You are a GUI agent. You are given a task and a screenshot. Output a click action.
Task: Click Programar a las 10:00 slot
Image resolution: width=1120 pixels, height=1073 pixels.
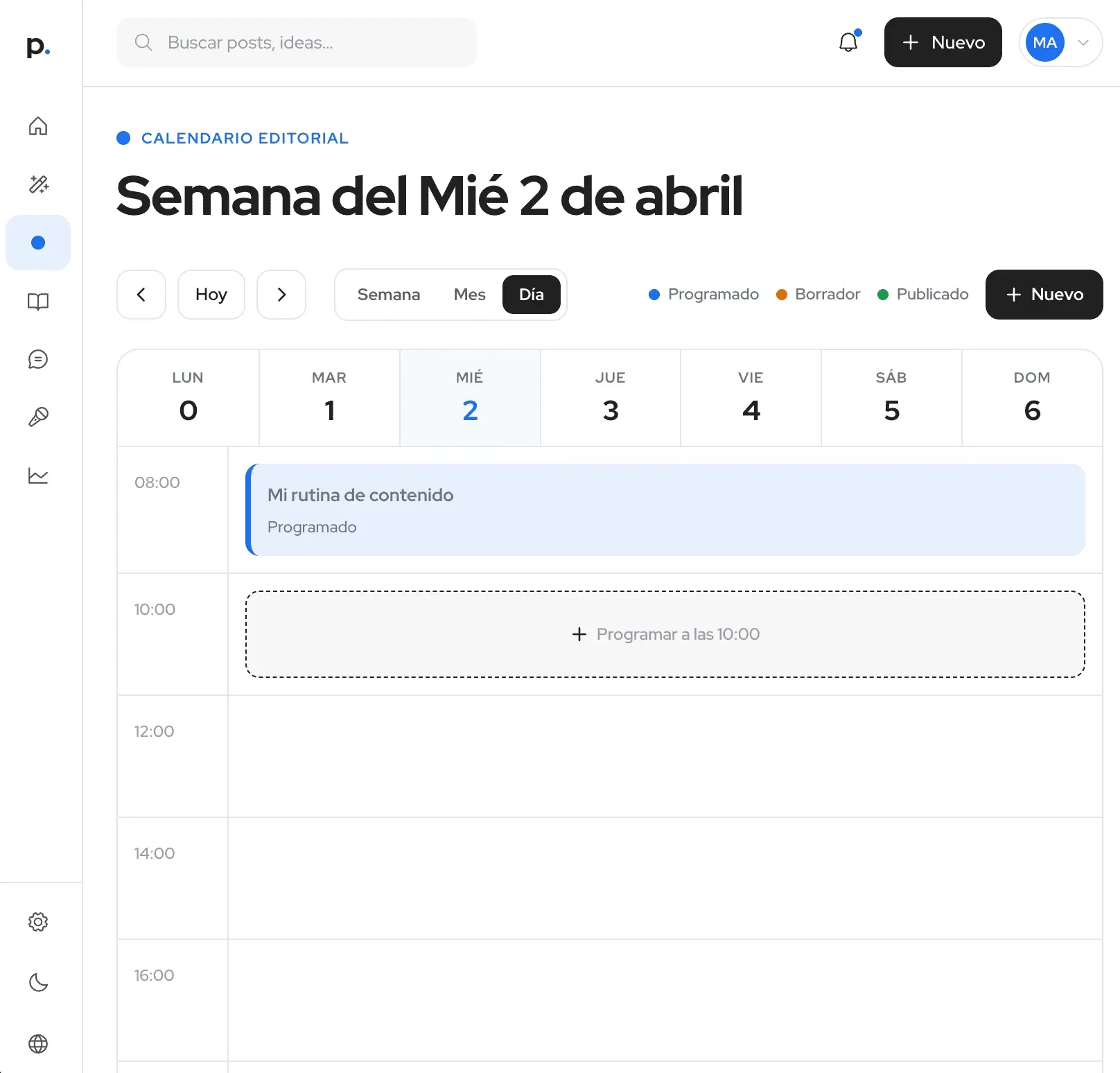coord(665,634)
